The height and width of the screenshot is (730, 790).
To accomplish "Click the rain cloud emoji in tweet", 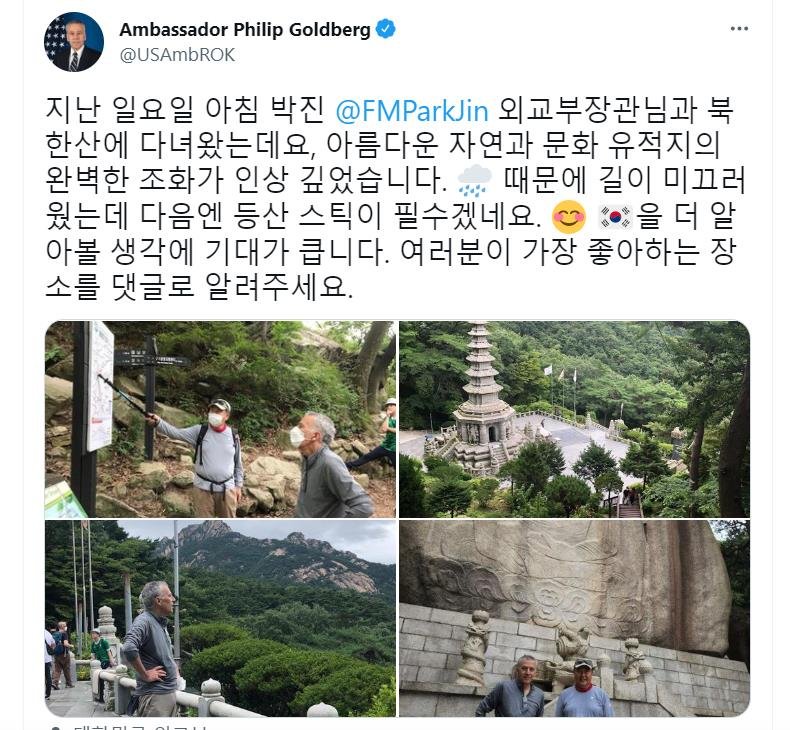I will 475,180.
